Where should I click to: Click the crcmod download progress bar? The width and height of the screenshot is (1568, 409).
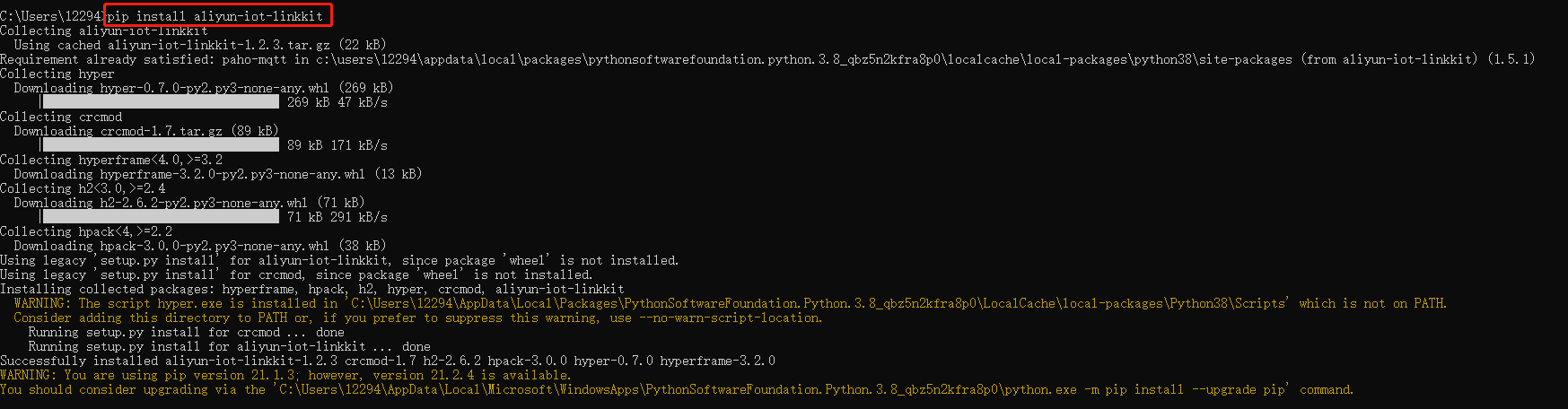point(160,145)
